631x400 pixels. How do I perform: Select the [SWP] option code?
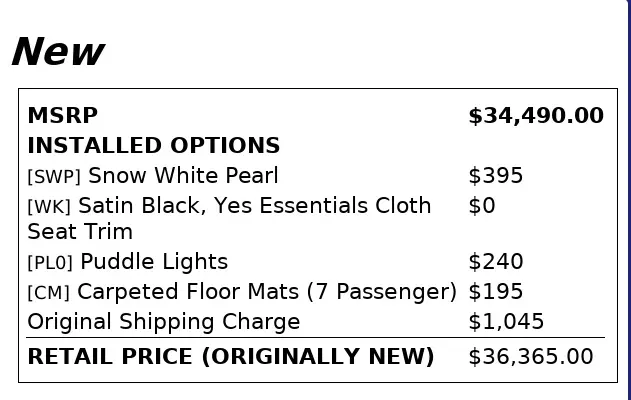54,177
